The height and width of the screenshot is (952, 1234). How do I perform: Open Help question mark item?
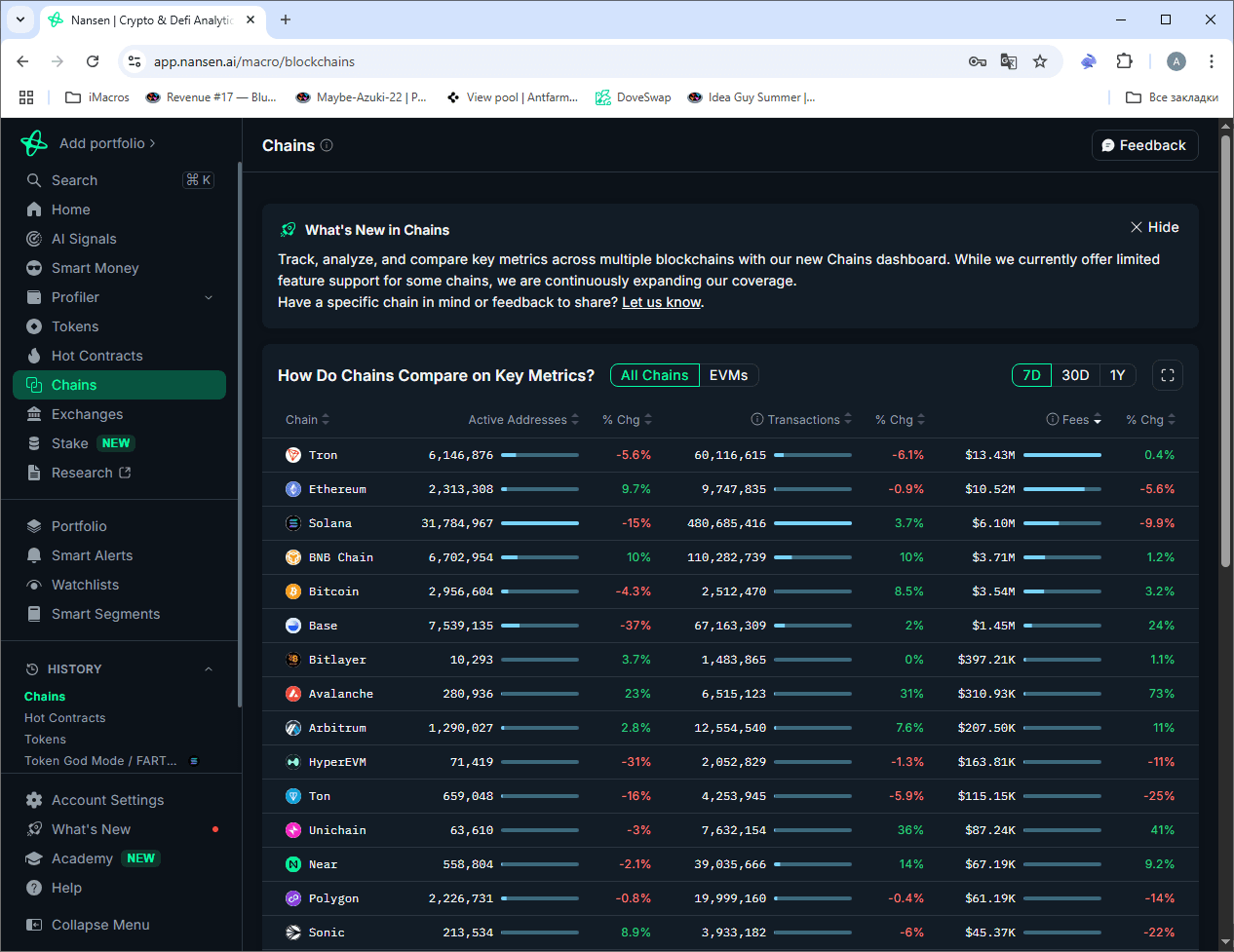pyautogui.click(x=34, y=888)
